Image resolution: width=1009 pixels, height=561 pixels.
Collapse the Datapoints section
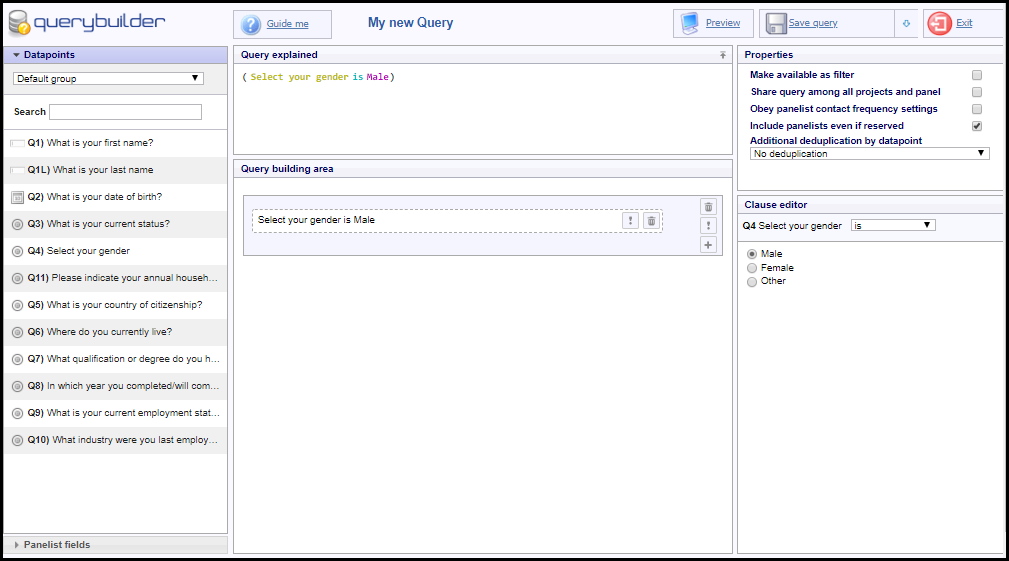116,55
